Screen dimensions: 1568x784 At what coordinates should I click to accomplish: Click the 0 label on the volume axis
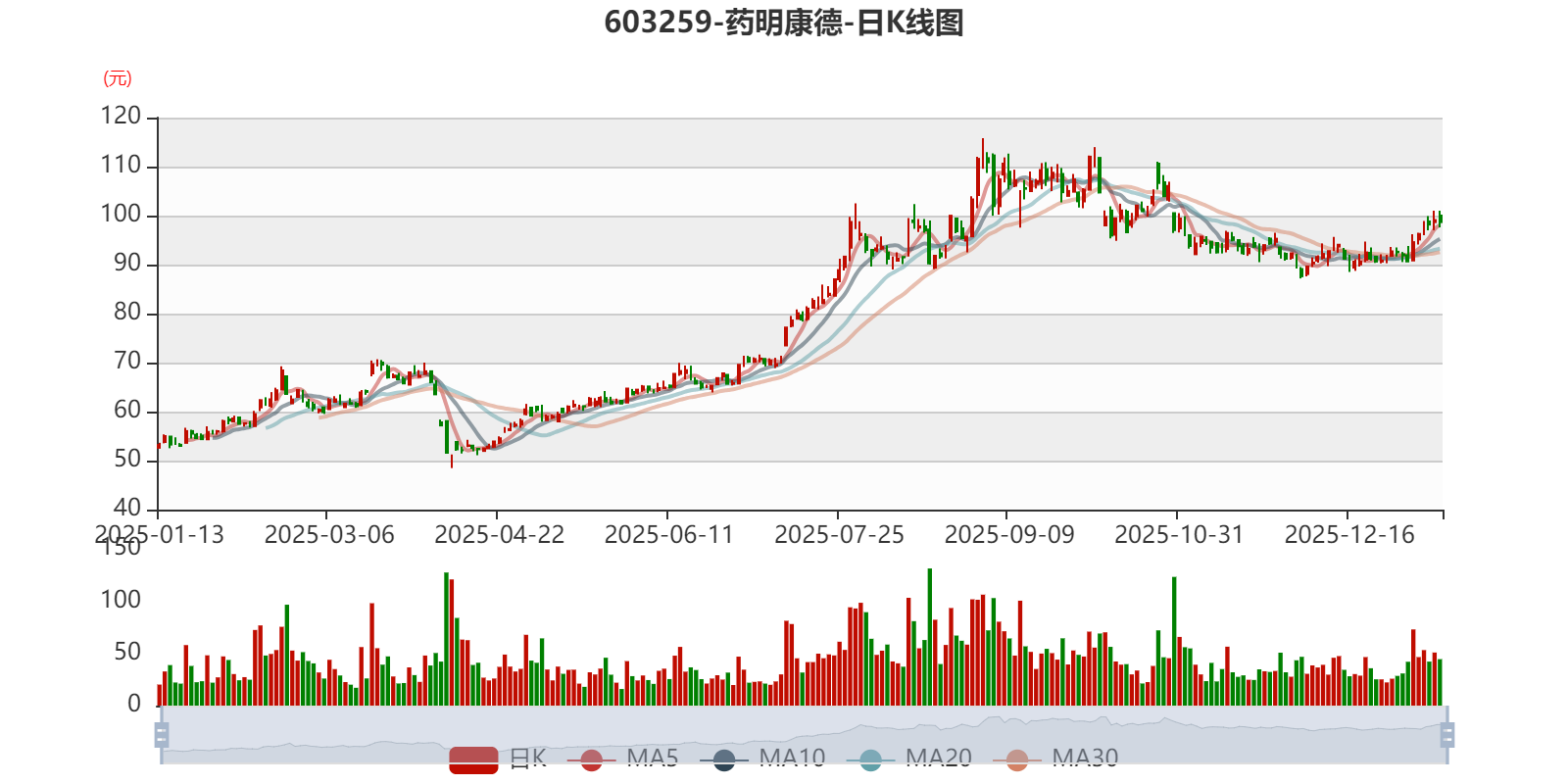click(x=134, y=703)
